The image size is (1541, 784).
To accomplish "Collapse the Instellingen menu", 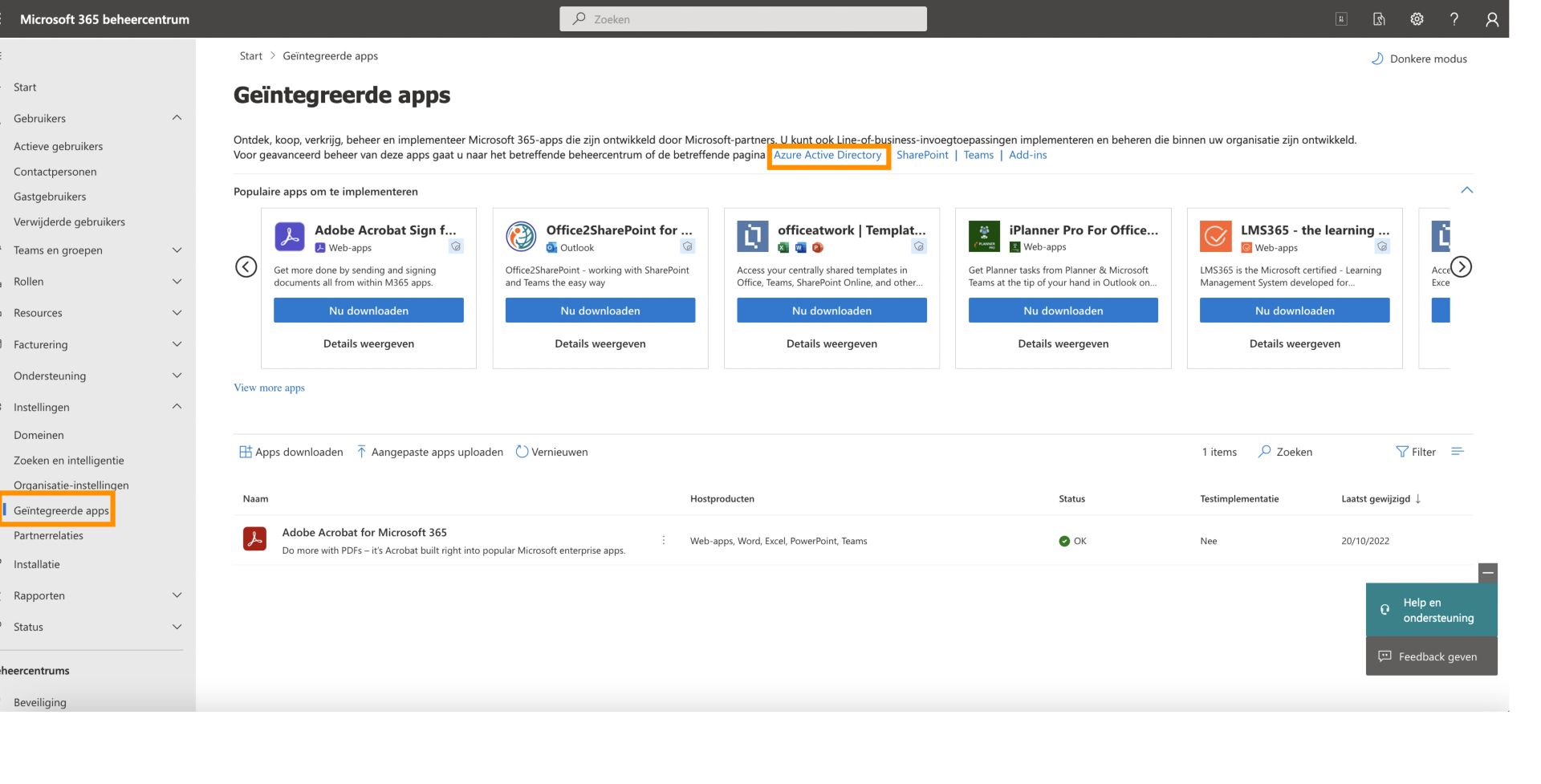I will 177,407.
